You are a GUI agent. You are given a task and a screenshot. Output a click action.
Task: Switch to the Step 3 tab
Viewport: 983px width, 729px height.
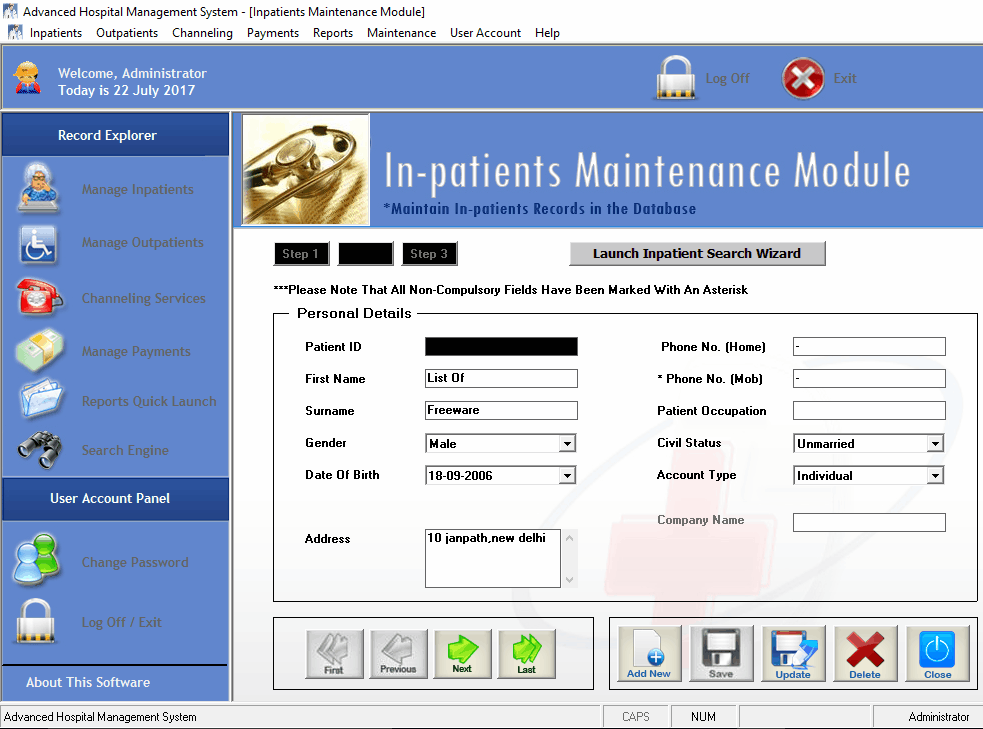tap(429, 254)
